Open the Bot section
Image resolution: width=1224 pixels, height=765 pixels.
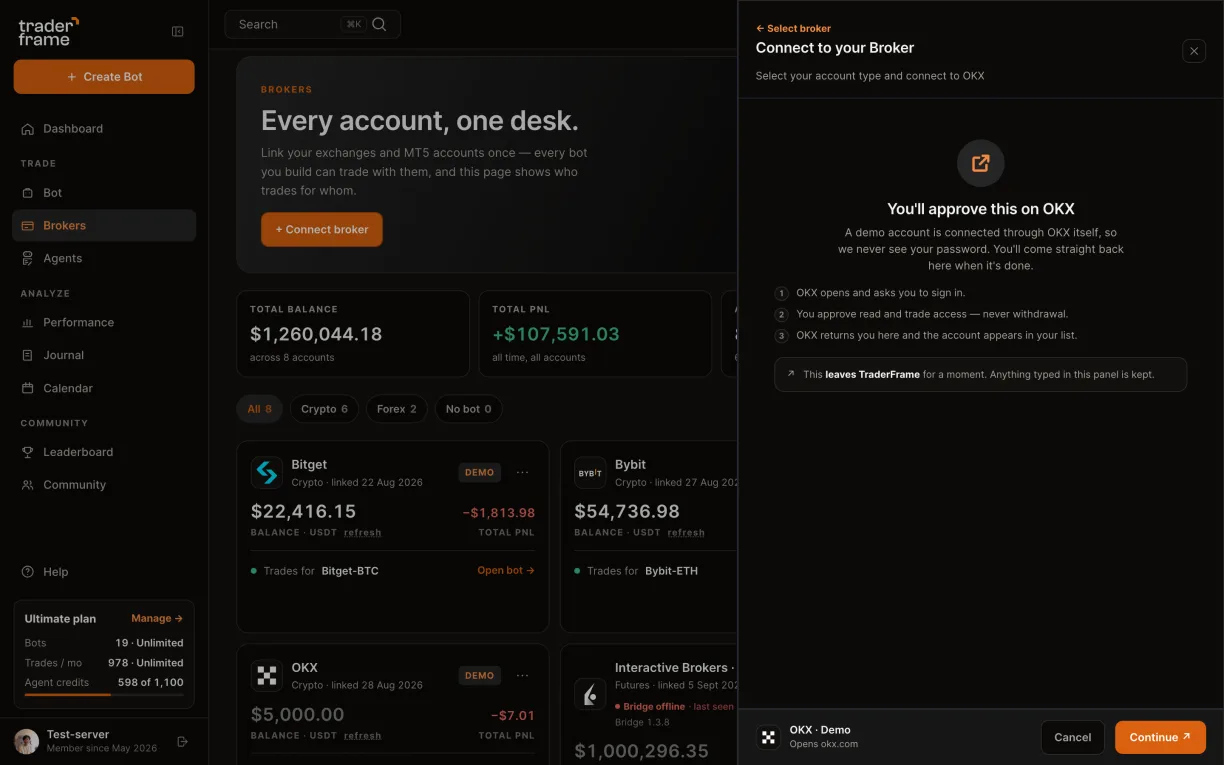[104, 193]
